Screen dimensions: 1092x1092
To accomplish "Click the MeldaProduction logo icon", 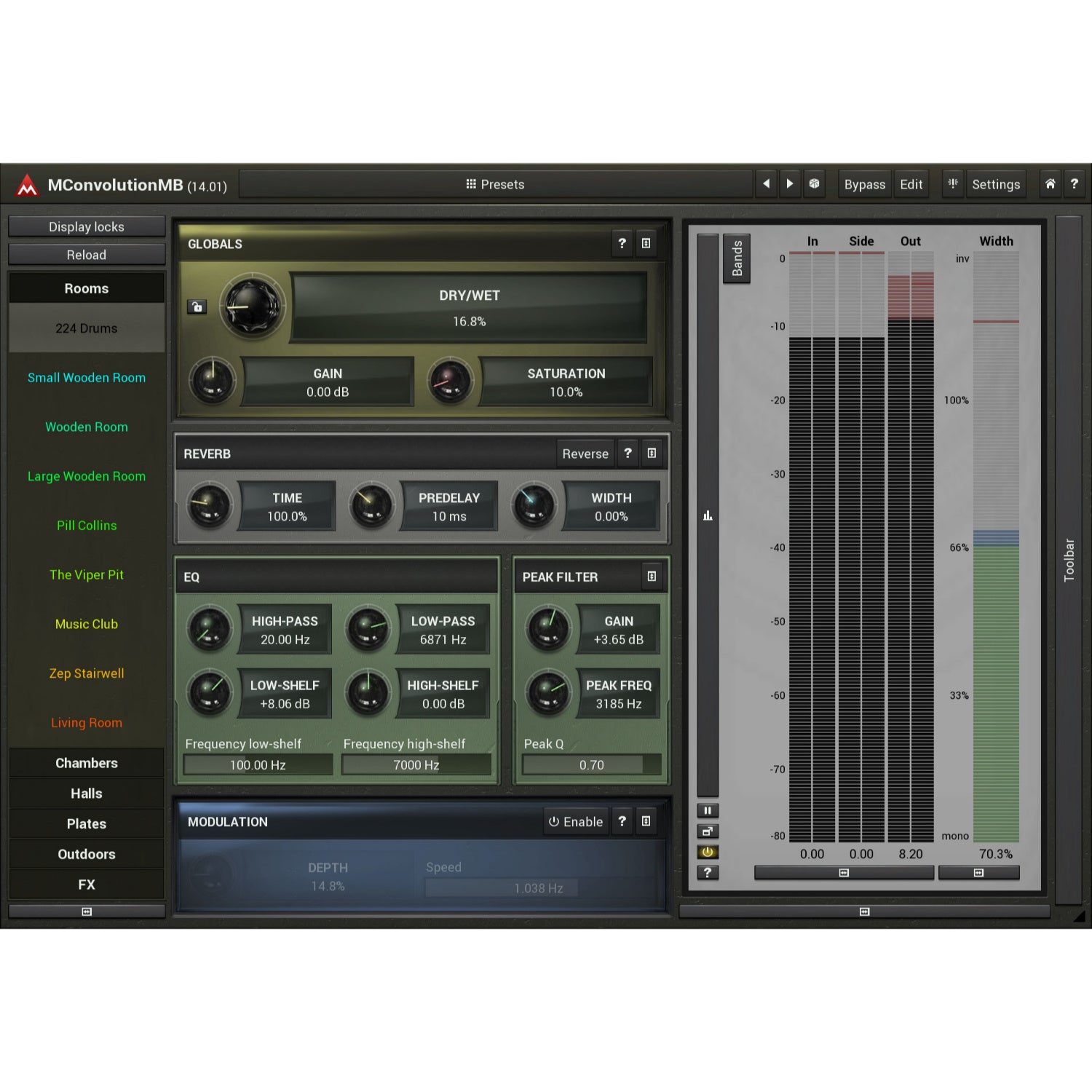I will 27,185.
